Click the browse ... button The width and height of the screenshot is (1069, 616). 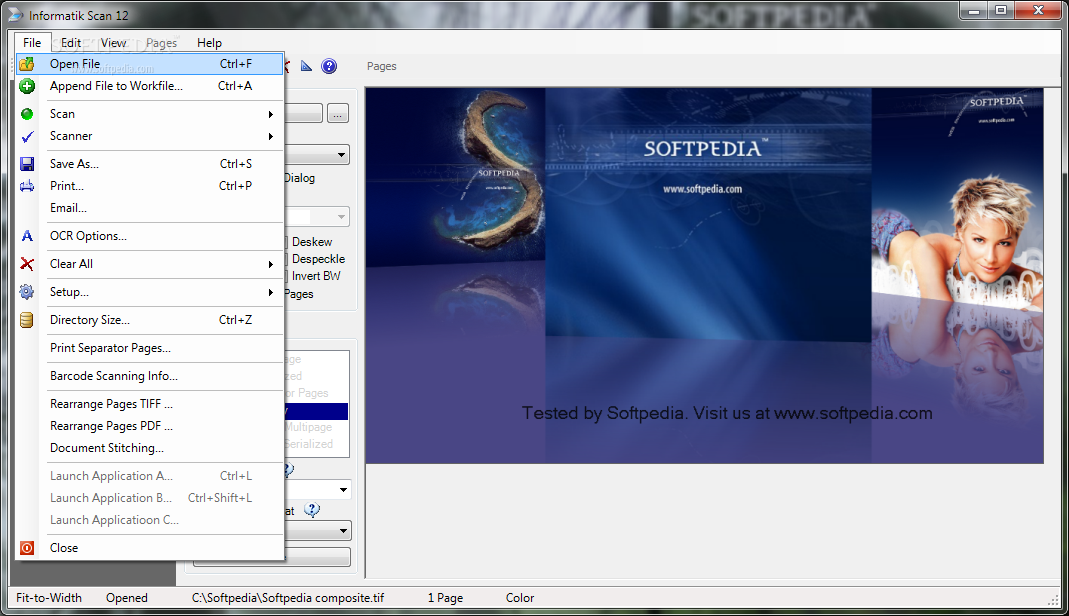(x=337, y=113)
